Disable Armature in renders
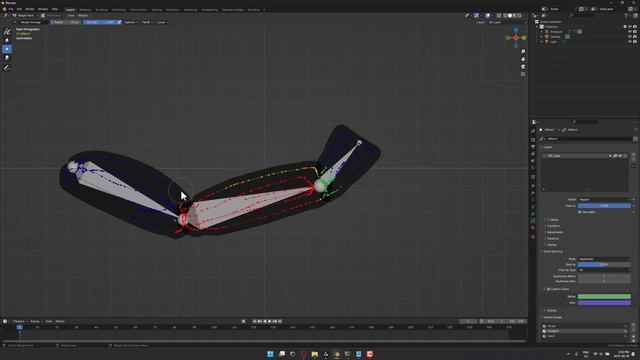 pyautogui.click(x=635, y=31)
